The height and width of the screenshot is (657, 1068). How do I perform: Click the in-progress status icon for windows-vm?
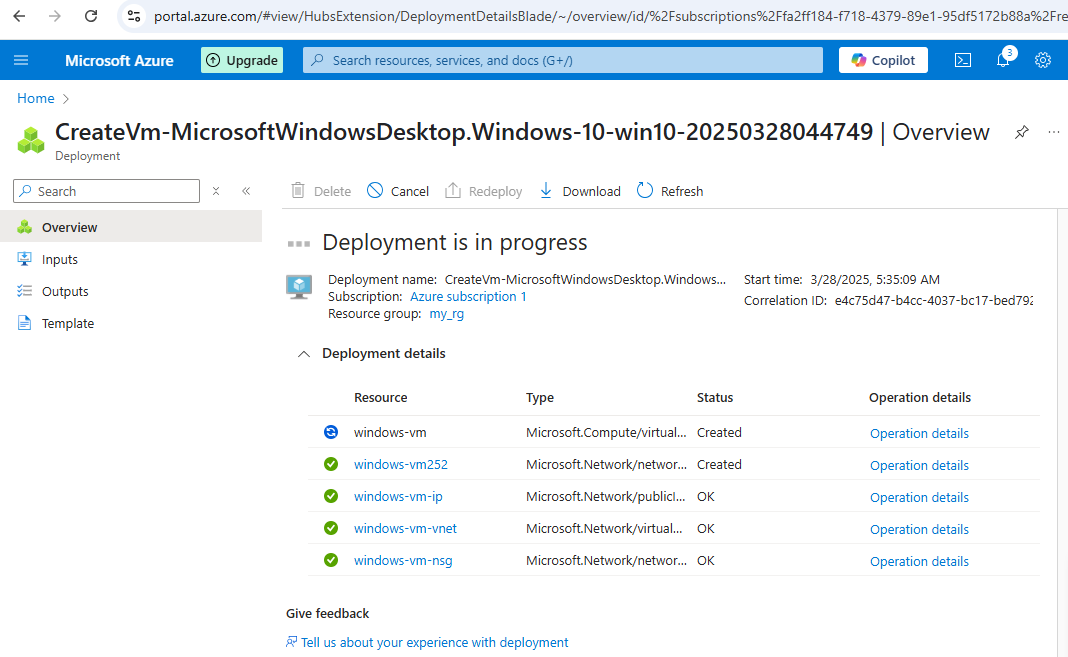(331, 432)
